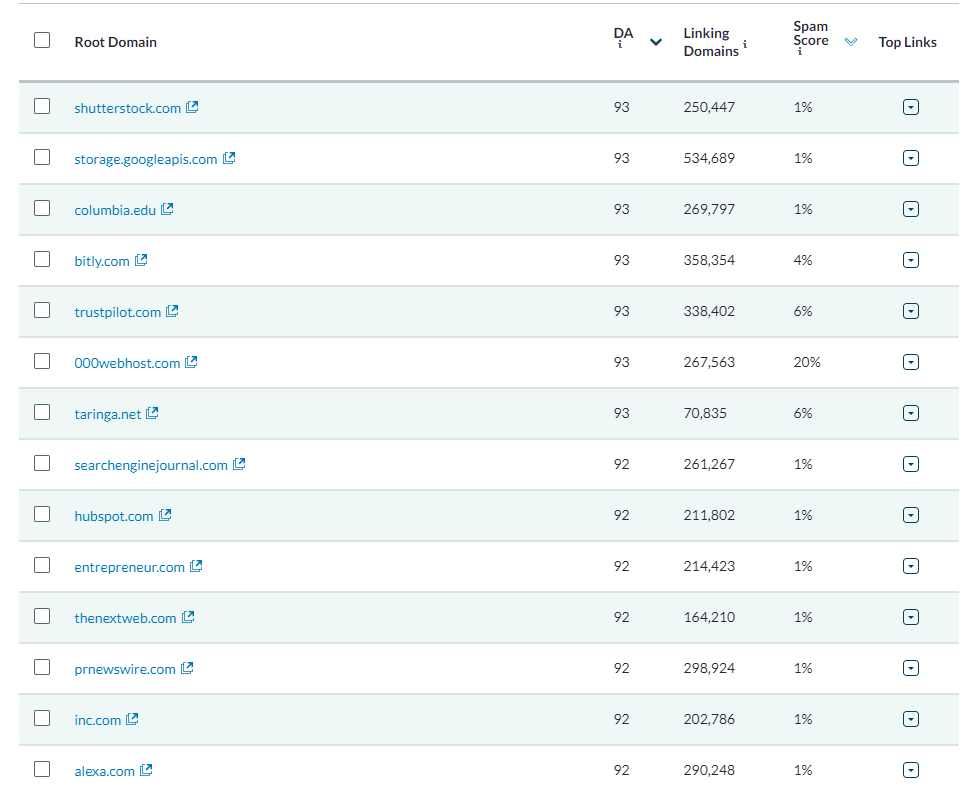964x787 pixels.
Task: Click the Linking Domains info icon
Action: 745,44
